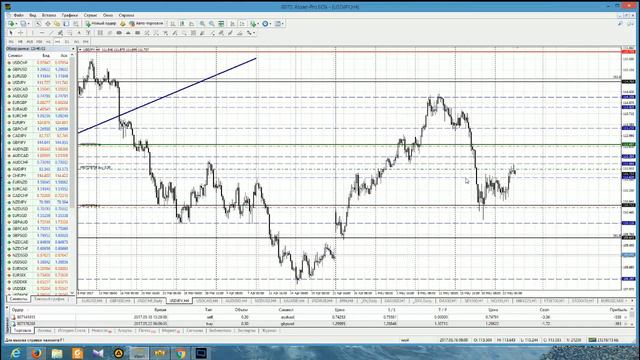
Task: Open the Strategy Tester icon
Action: coord(76,24)
